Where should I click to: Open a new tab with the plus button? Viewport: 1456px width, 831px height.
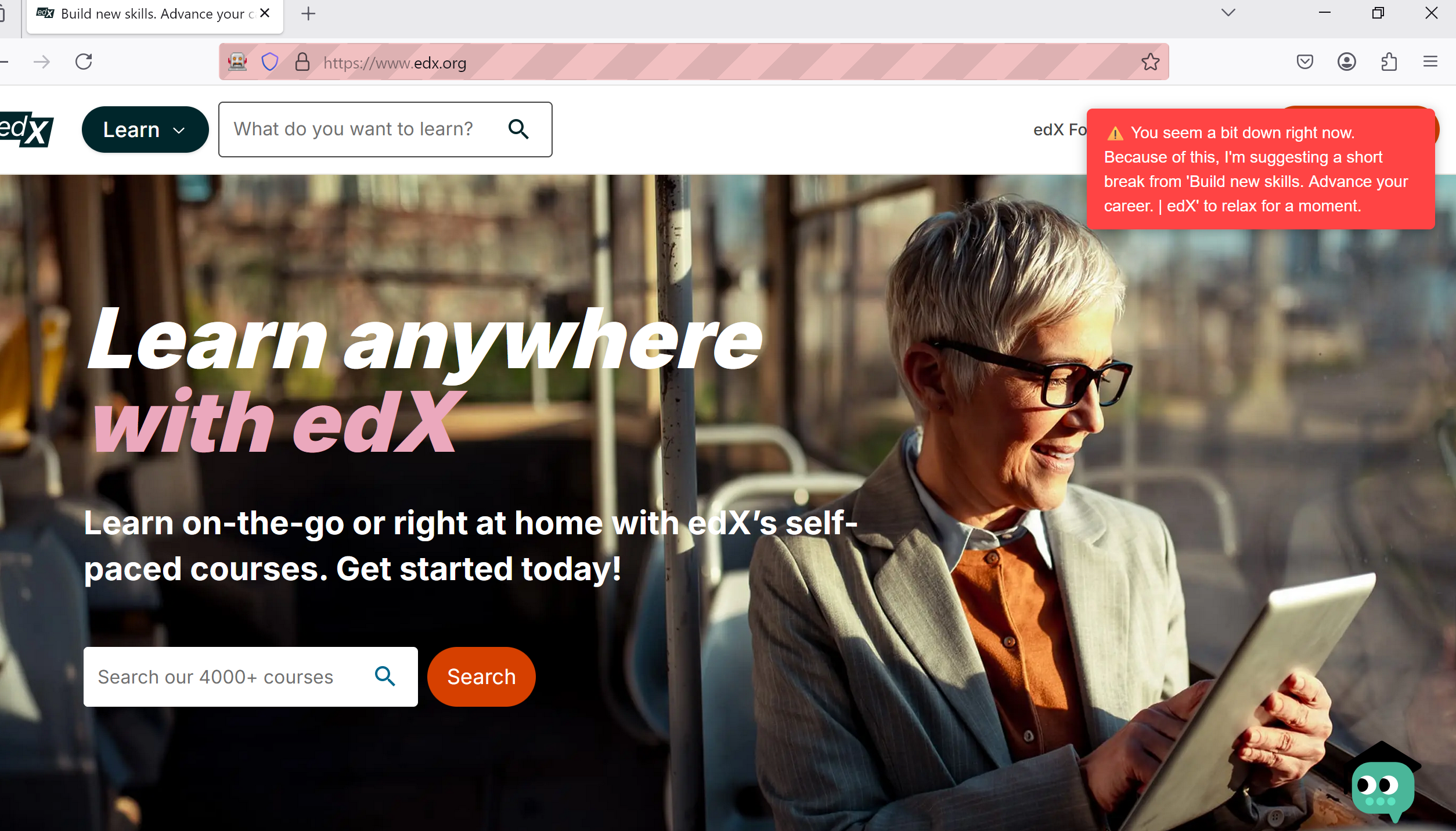pos(308,14)
